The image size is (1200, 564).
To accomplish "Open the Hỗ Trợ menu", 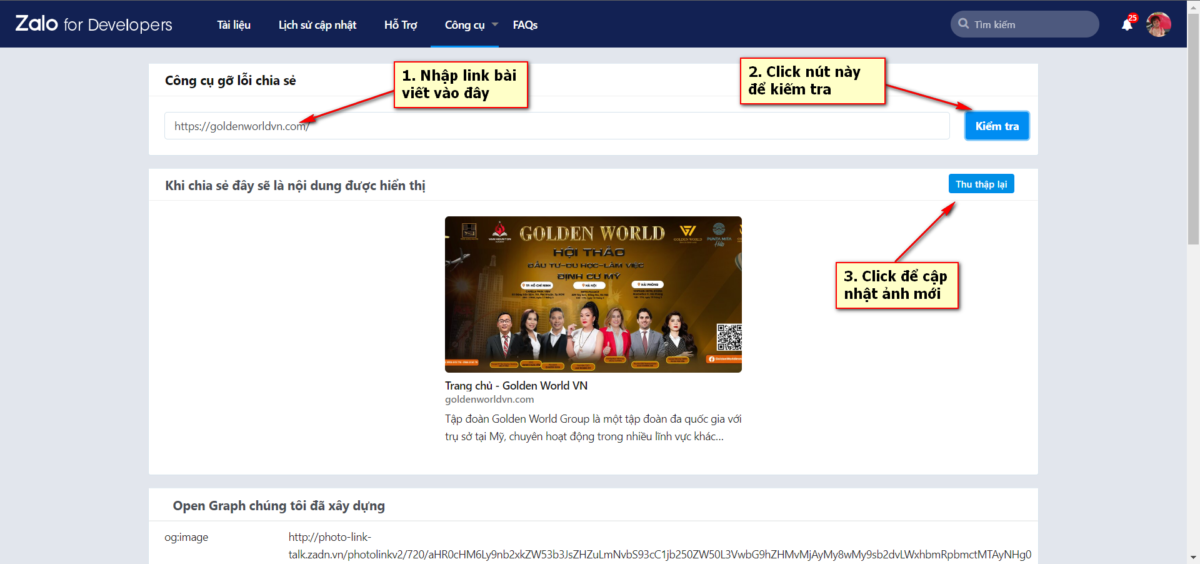I will 400,24.
